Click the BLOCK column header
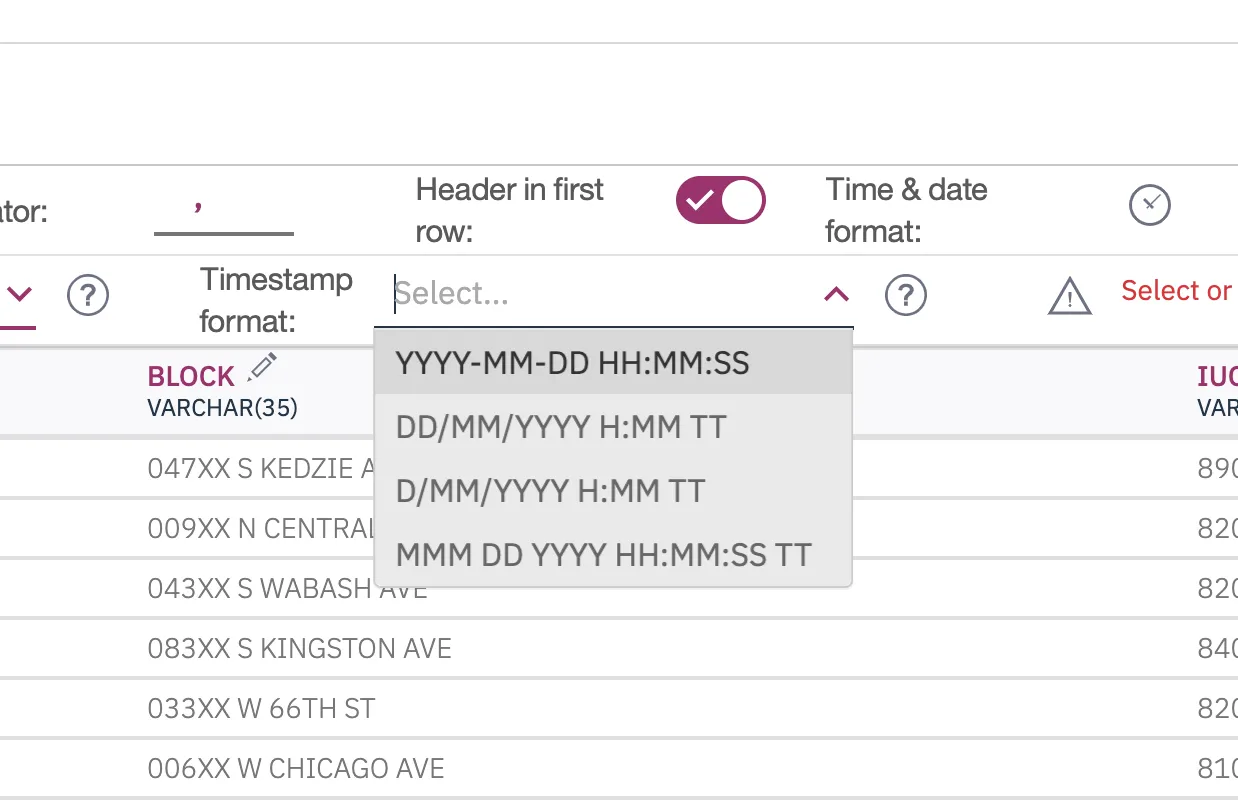1238x804 pixels. click(191, 377)
